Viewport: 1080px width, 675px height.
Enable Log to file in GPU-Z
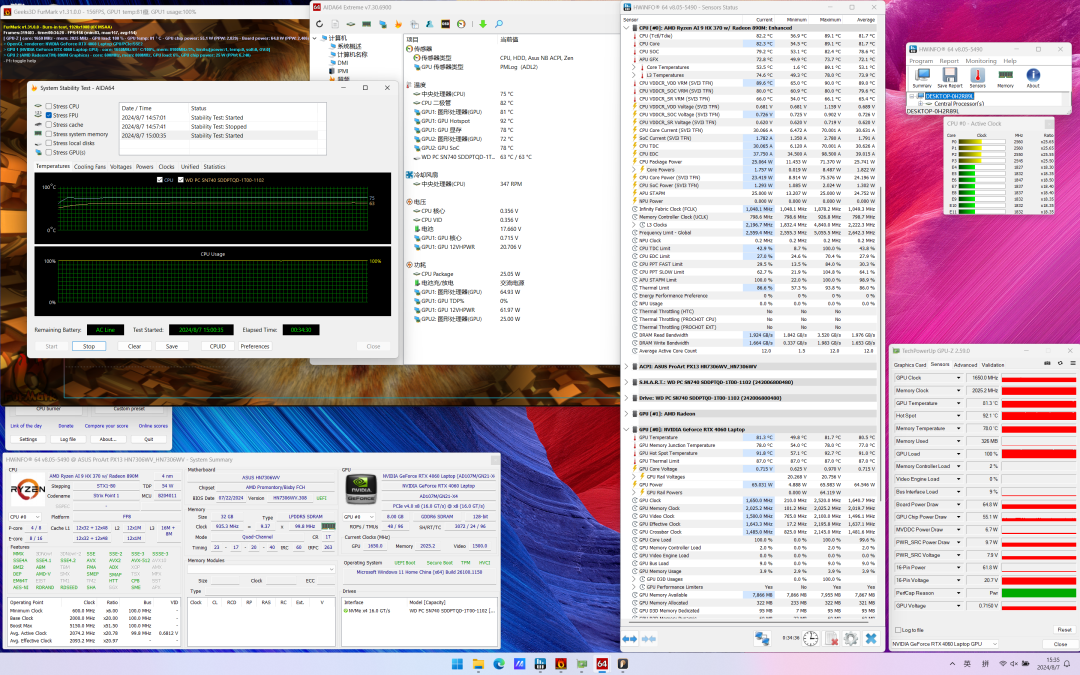tap(898, 630)
